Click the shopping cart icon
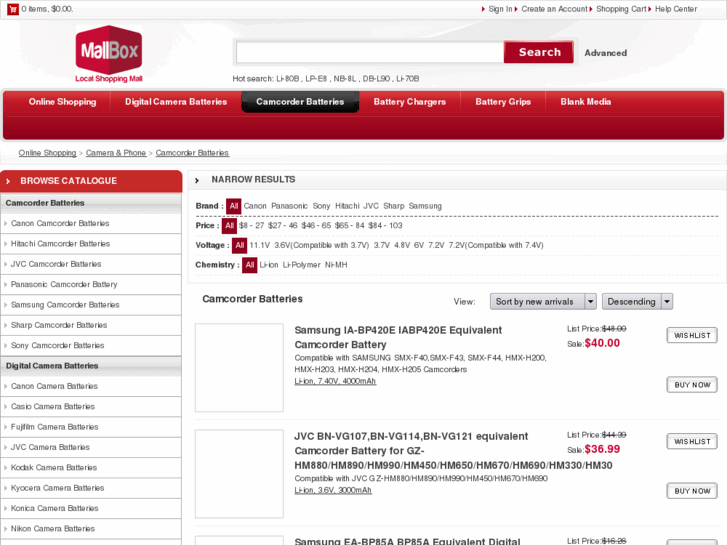The height and width of the screenshot is (545, 727). [x=13, y=9]
